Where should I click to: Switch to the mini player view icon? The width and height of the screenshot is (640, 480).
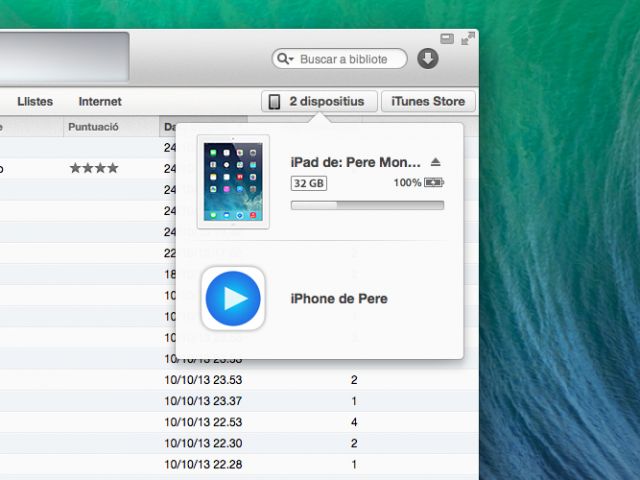click(447, 39)
